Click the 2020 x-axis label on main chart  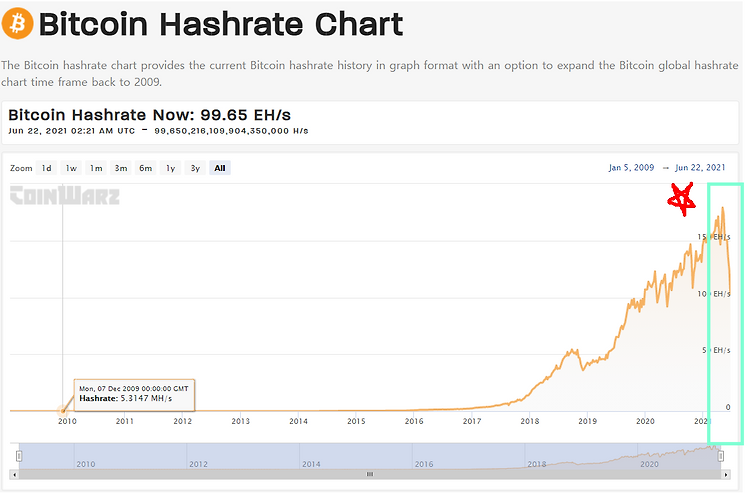(x=645, y=421)
